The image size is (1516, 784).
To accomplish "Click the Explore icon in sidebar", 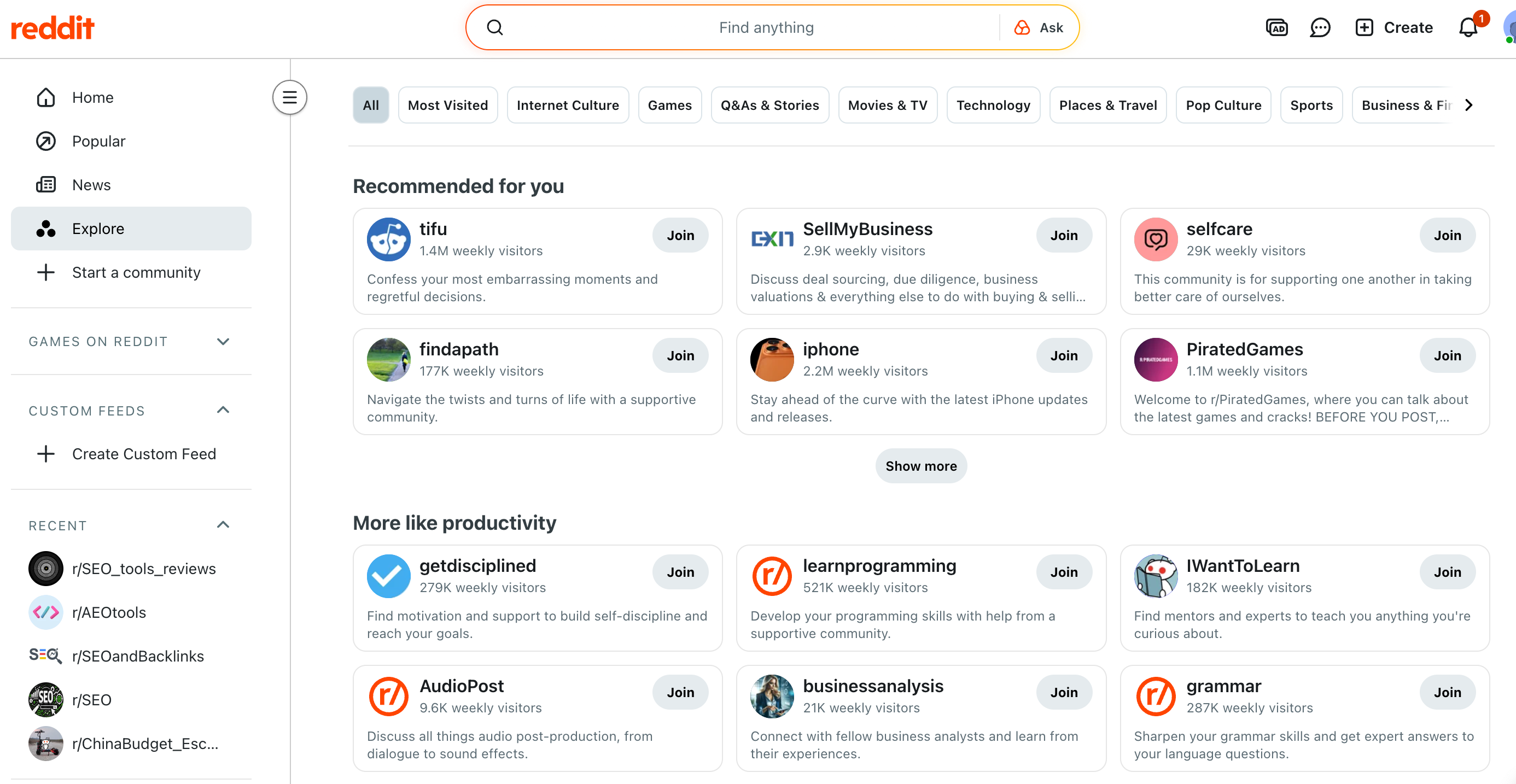I will click(x=46, y=229).
